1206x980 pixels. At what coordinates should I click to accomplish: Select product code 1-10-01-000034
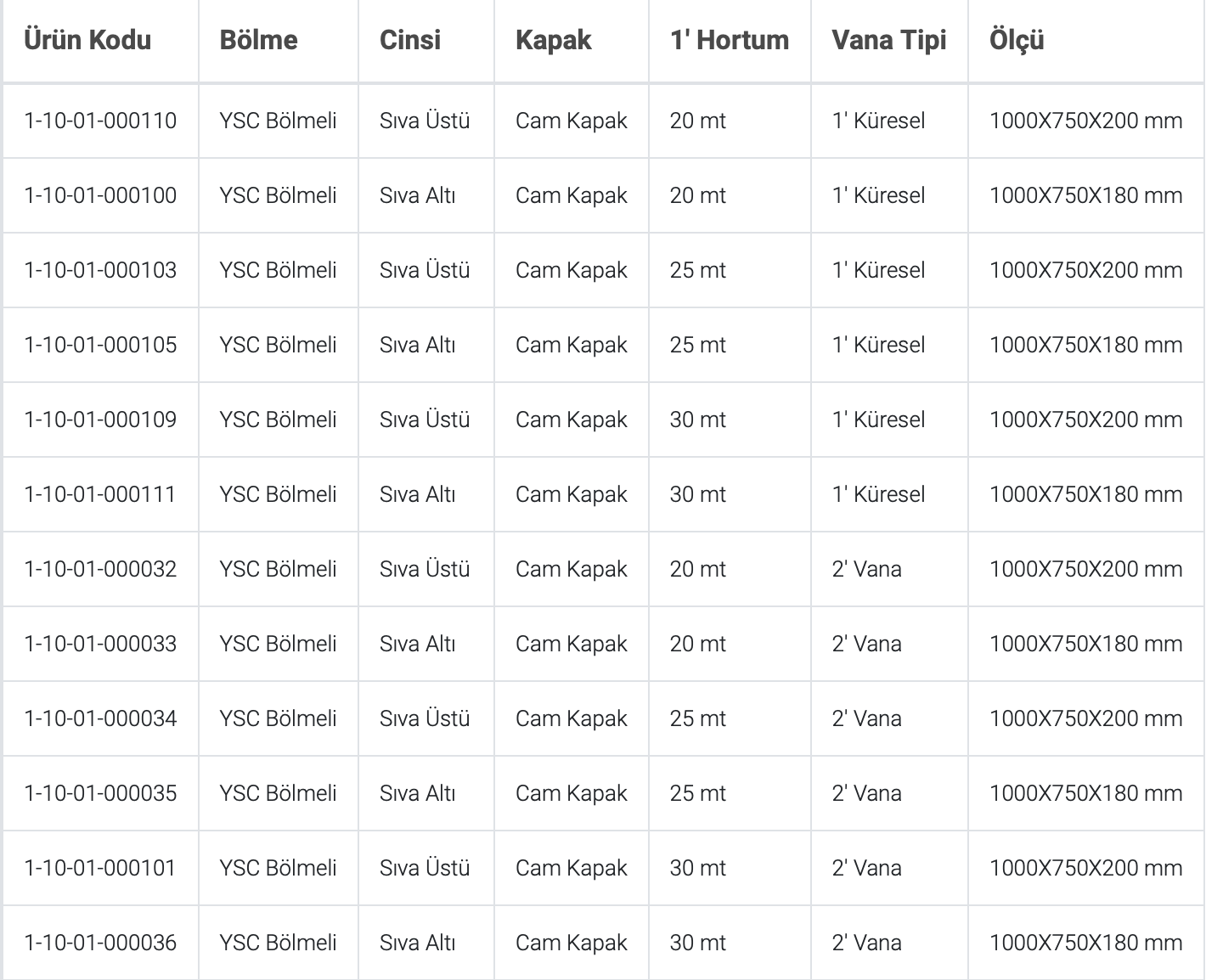point(100,718)
